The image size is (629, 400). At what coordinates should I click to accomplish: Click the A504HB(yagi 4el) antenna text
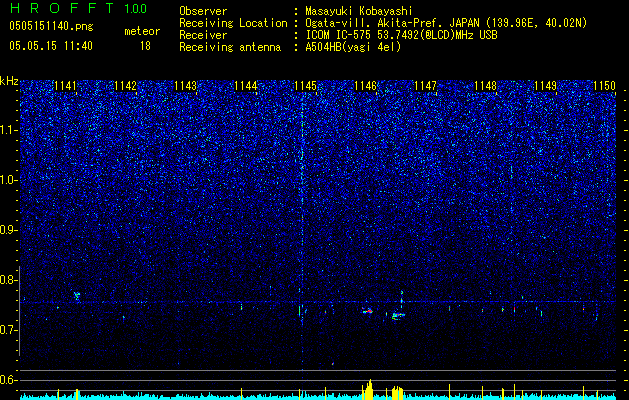point(353,47)
